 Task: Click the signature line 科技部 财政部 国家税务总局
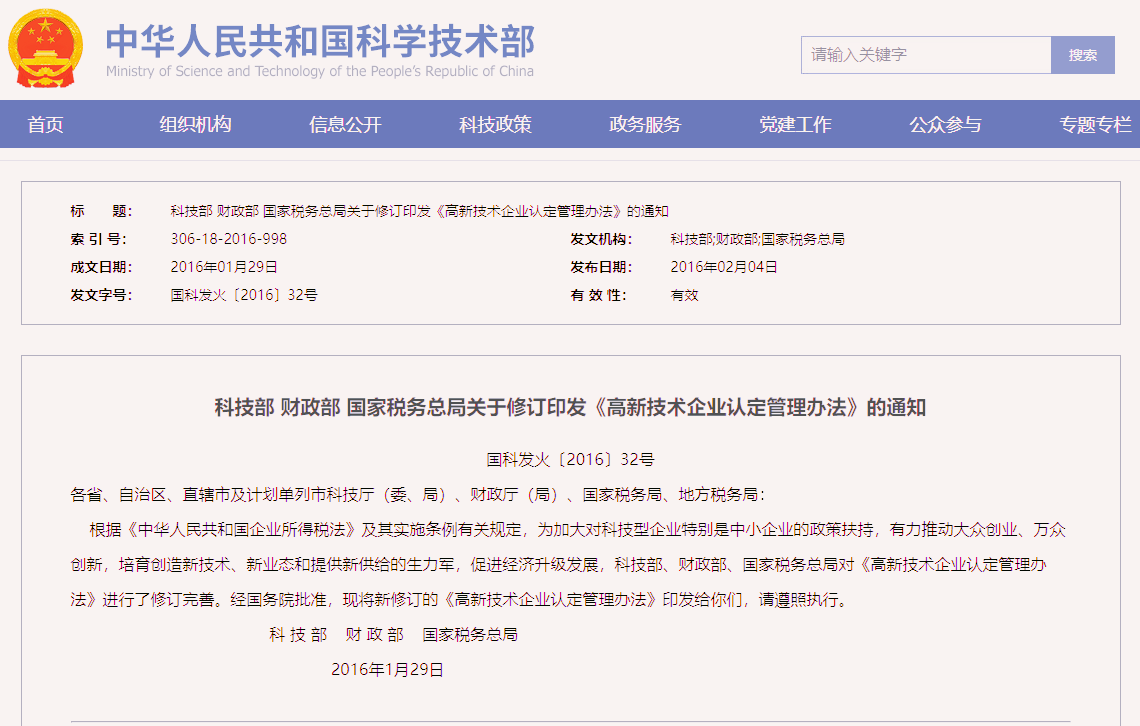point(393,634)
